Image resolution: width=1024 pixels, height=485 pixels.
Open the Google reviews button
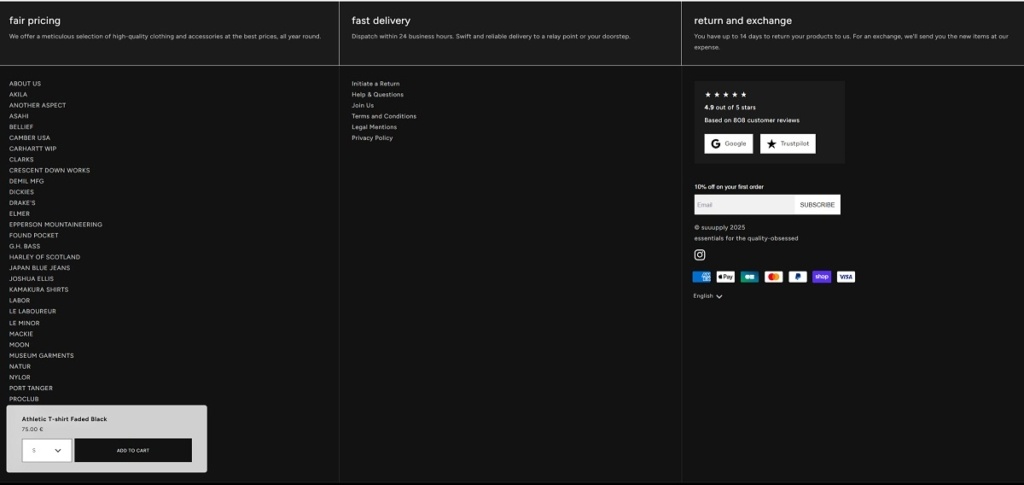728,144
